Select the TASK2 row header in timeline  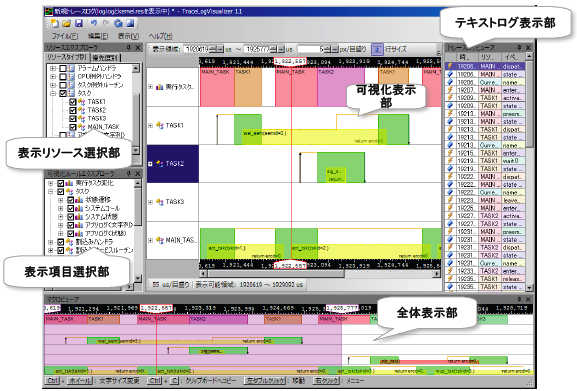coord(173,164)
